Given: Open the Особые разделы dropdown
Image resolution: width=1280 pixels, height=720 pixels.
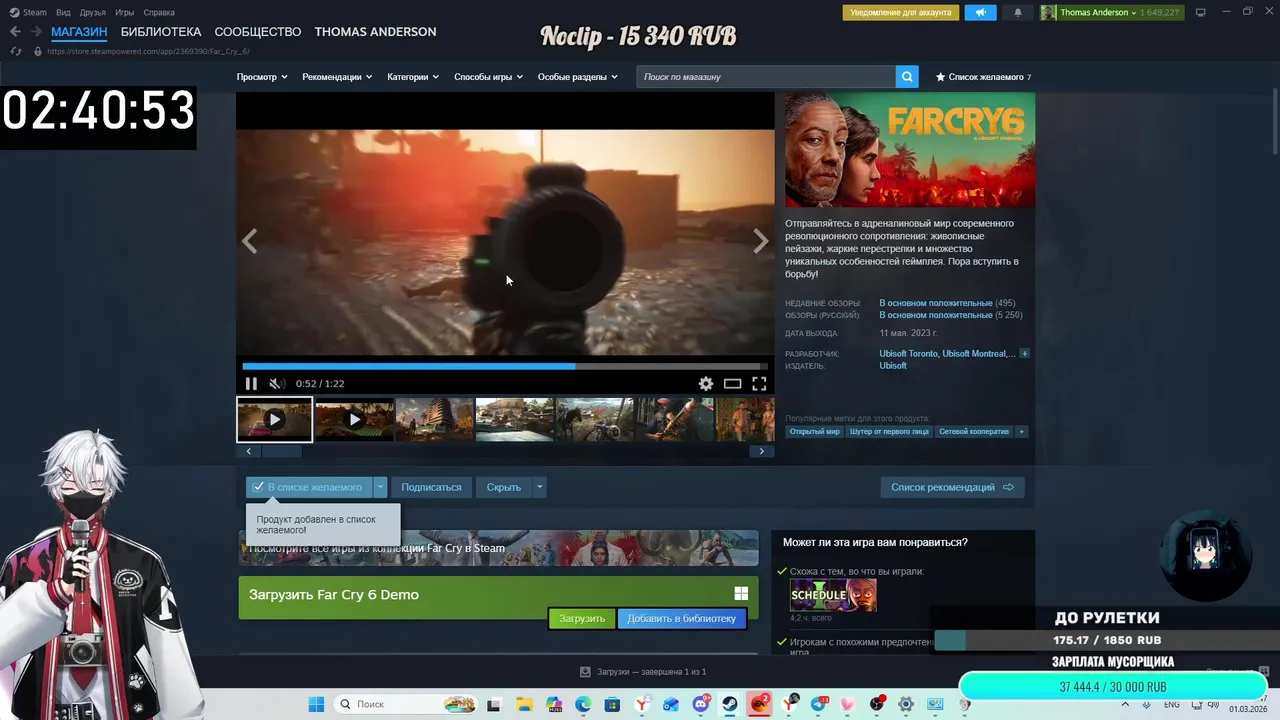Looking at the screenshot, I should coord(578,77).
